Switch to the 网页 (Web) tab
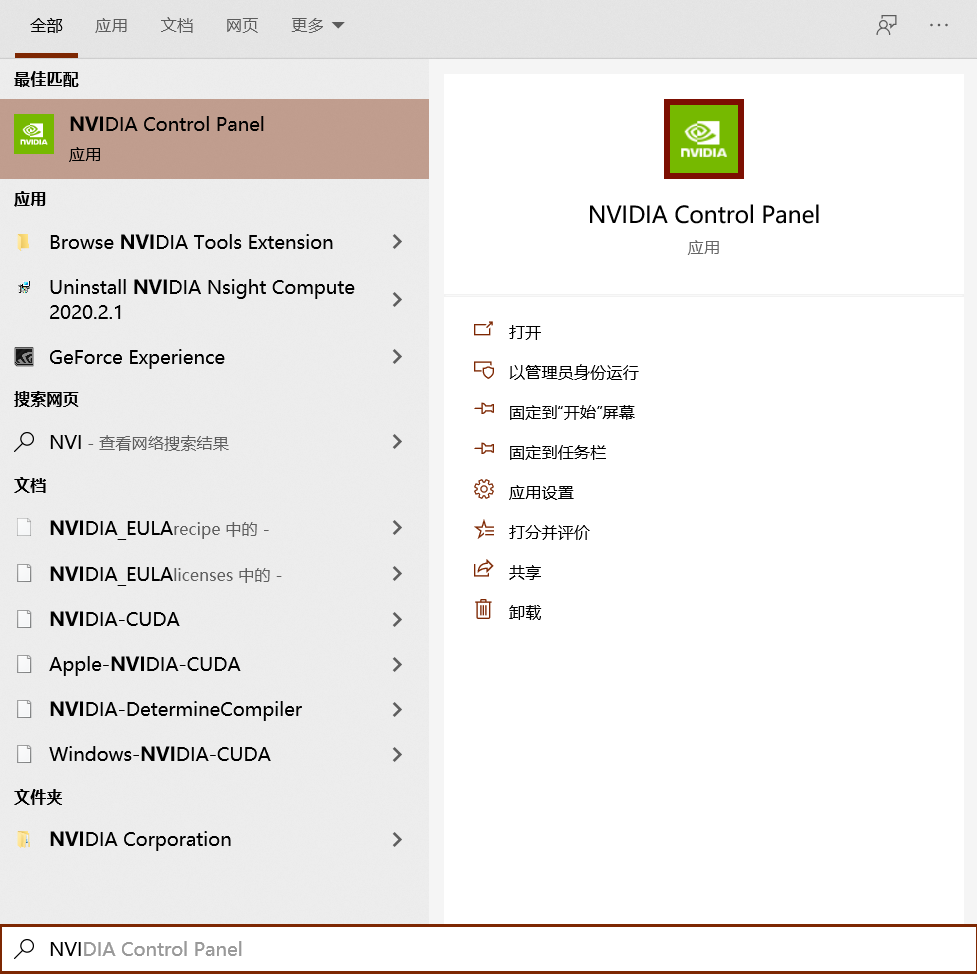 tap(242, 26)
